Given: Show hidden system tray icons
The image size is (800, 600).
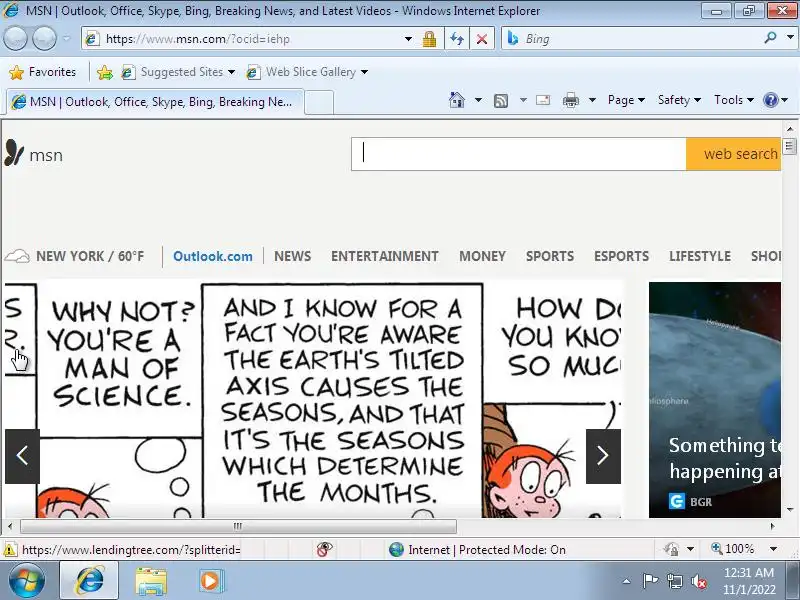Looking at the screenshot, I should pos(627,581).
